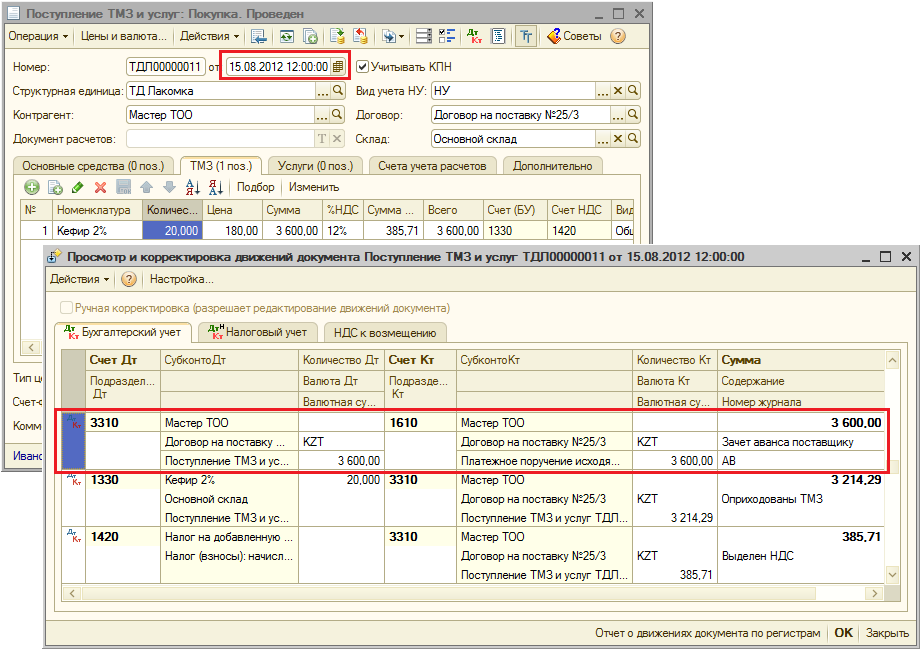The image size is (920, 649).
Task: Click Закрыть button in movements window
Action: (x=887, y=633)
